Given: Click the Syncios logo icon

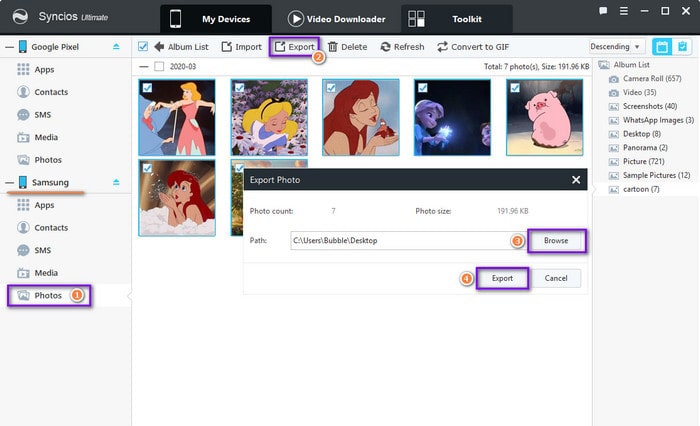Looking at the screenshot, I should 20,17.
